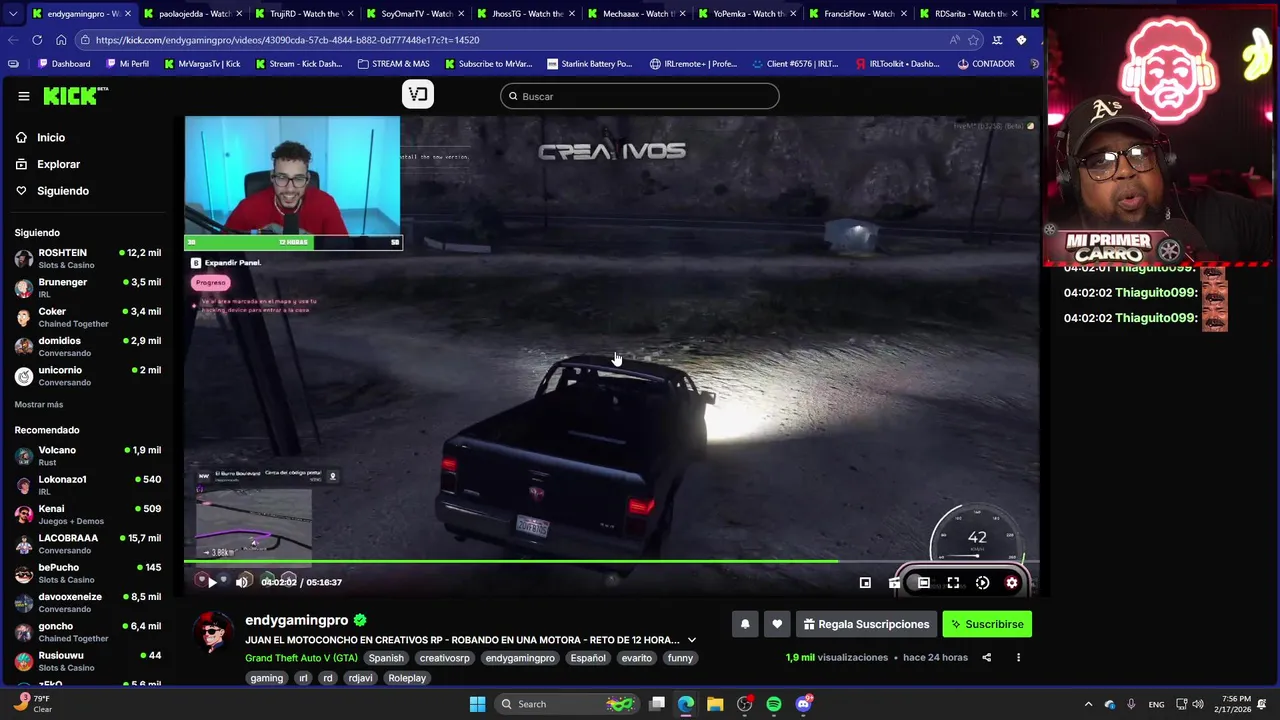Open davooxeneize recommended channel
This screenshot has width=1280, height=720.
[x=88, y=602]
